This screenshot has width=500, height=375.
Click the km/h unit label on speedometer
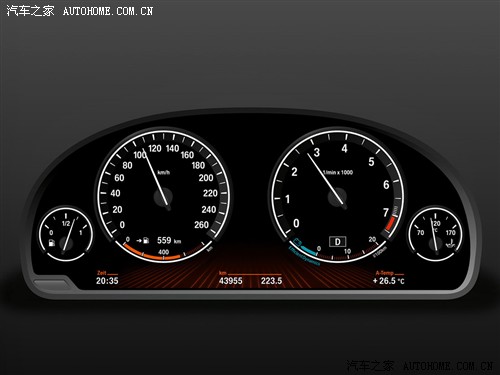163,172
